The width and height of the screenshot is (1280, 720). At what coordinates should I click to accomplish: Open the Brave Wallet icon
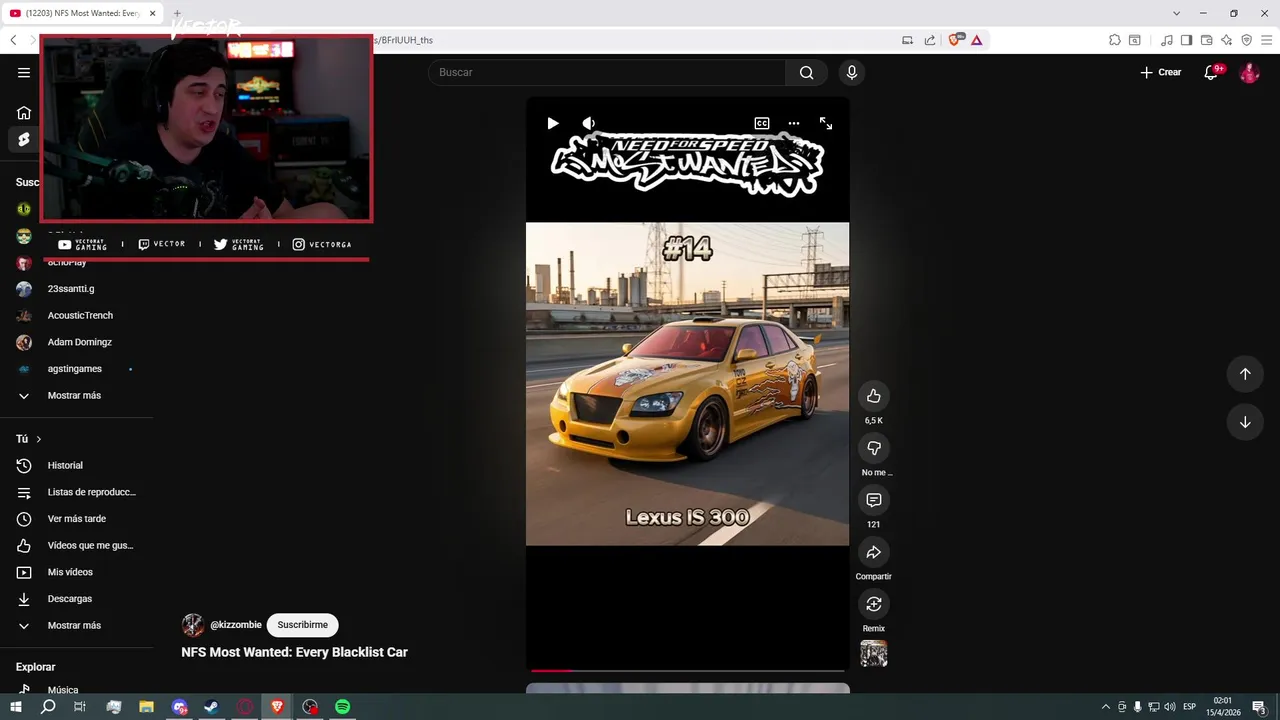[1206, 40]
